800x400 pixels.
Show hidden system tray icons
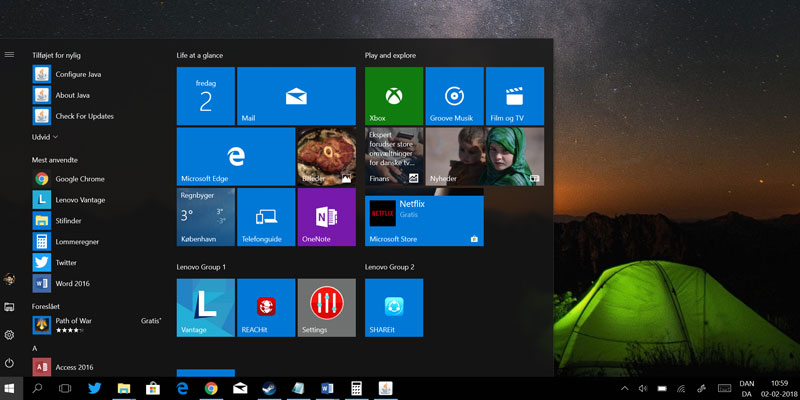624,389
